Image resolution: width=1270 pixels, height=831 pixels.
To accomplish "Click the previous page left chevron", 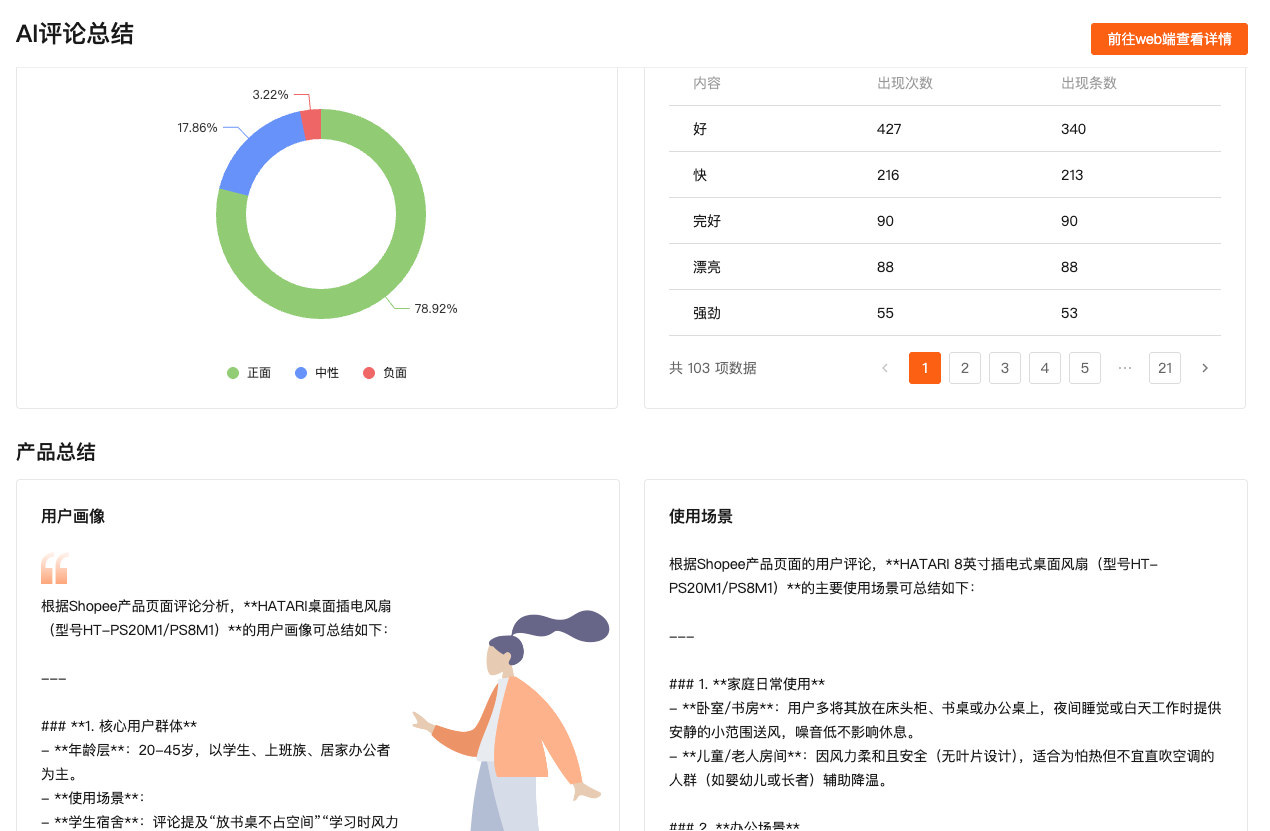I will [885, 368].
